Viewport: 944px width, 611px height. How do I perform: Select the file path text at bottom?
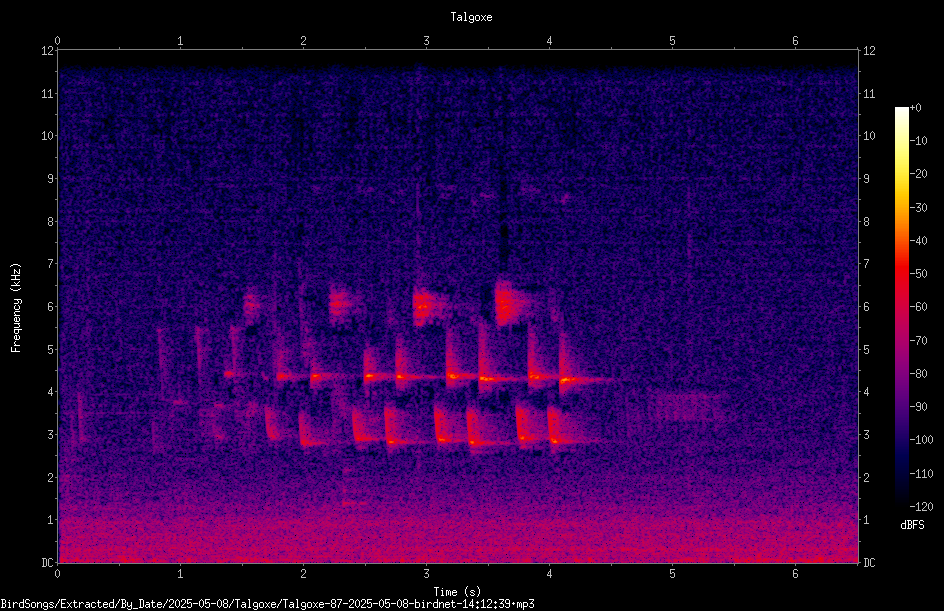tap(267, 604)
